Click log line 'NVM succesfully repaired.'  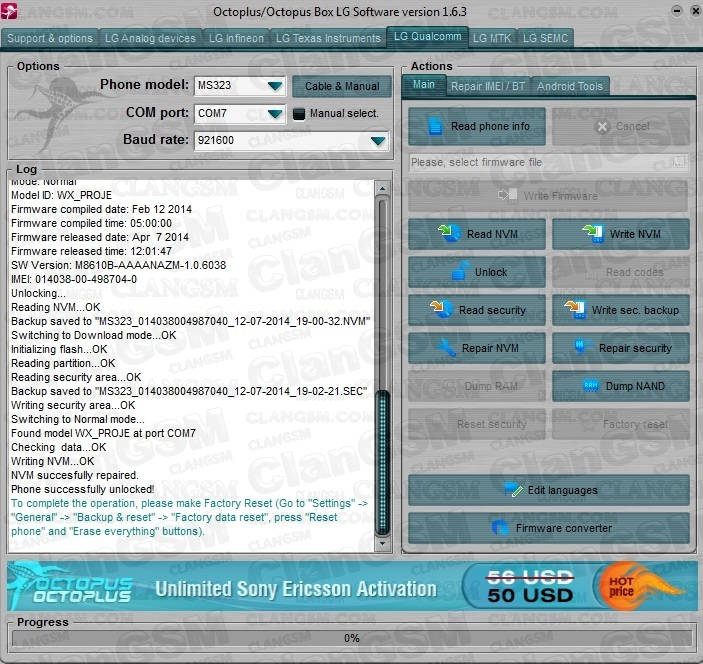75,475
